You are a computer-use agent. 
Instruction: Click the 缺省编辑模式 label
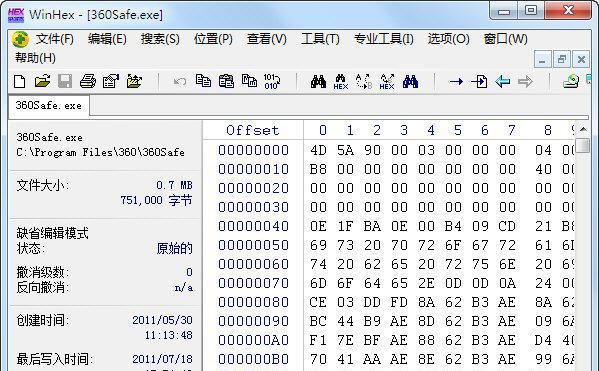point(53,233)
